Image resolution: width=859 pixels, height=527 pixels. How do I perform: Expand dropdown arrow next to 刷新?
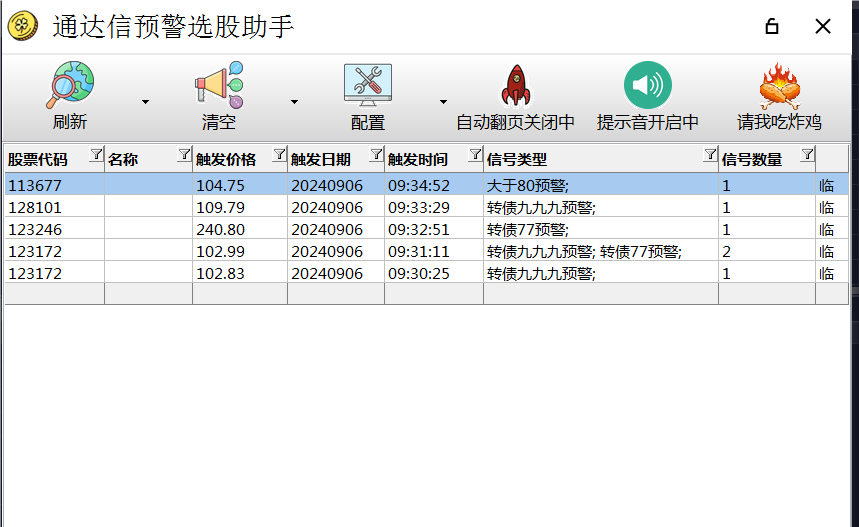[145, 102]
